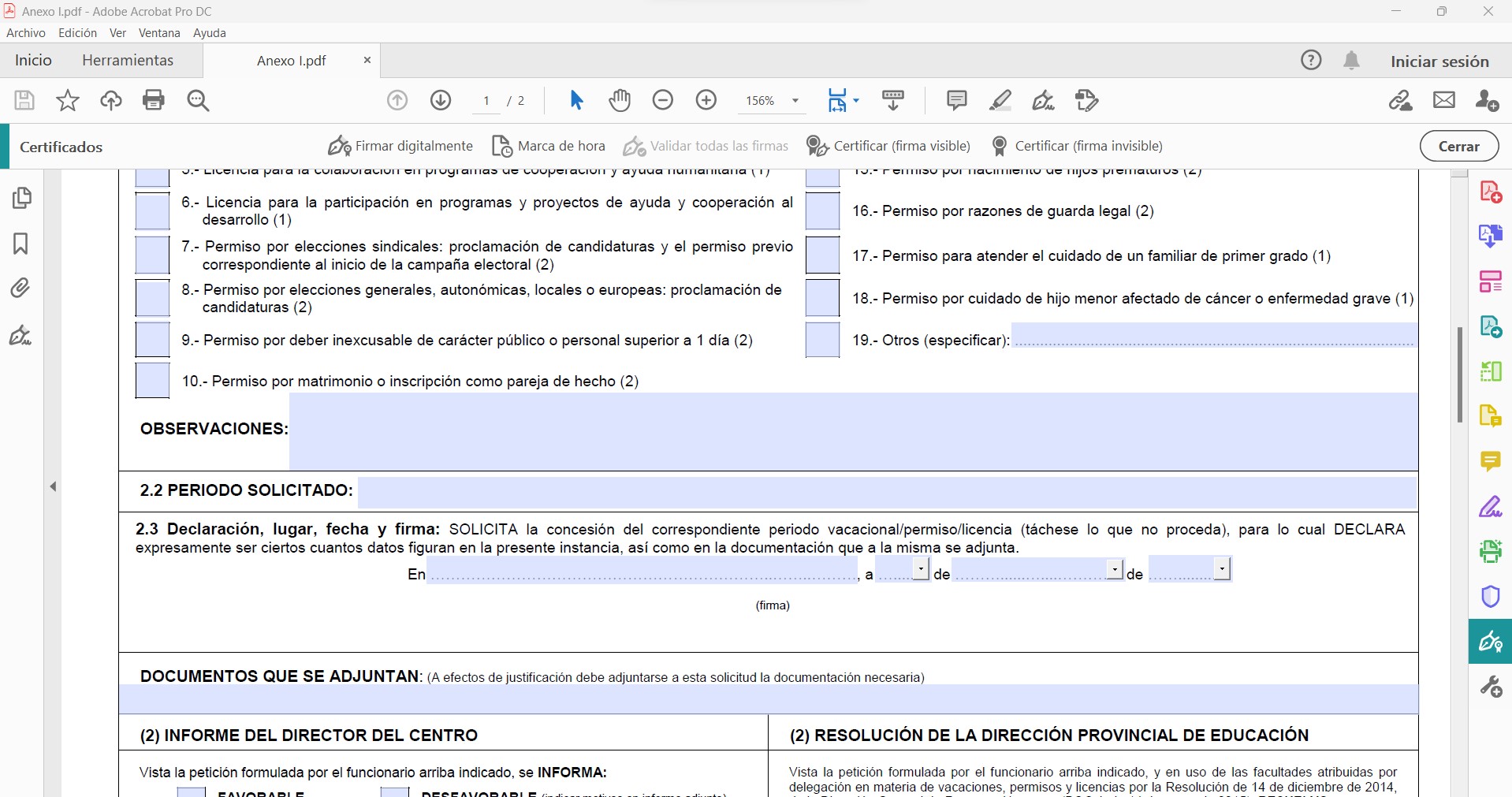Open the Sign document pen tool
The height and width of the screenshot is (797, 1512).
(x=1043, y=100)
